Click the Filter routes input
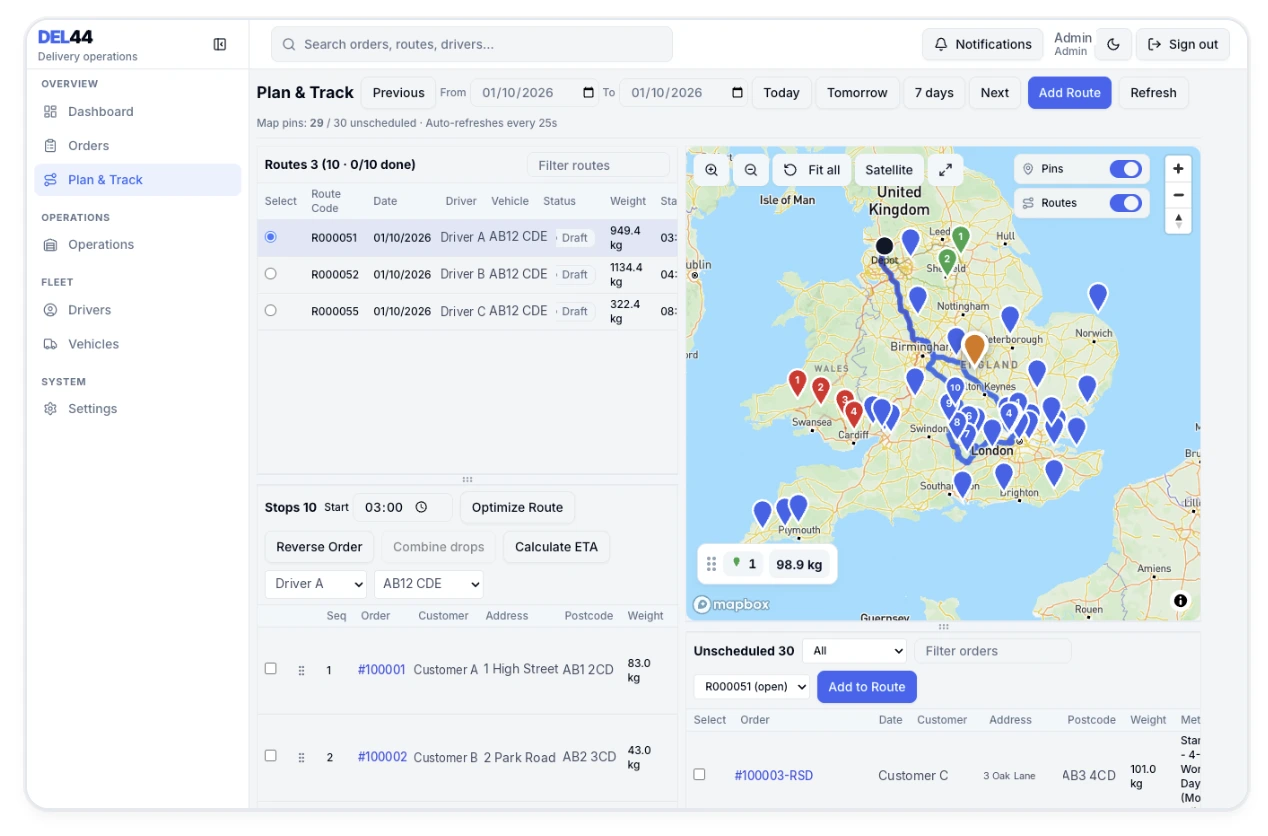The width and height of the screenshot is (1268, 836). pyautogui.click(x=598, y=165)
